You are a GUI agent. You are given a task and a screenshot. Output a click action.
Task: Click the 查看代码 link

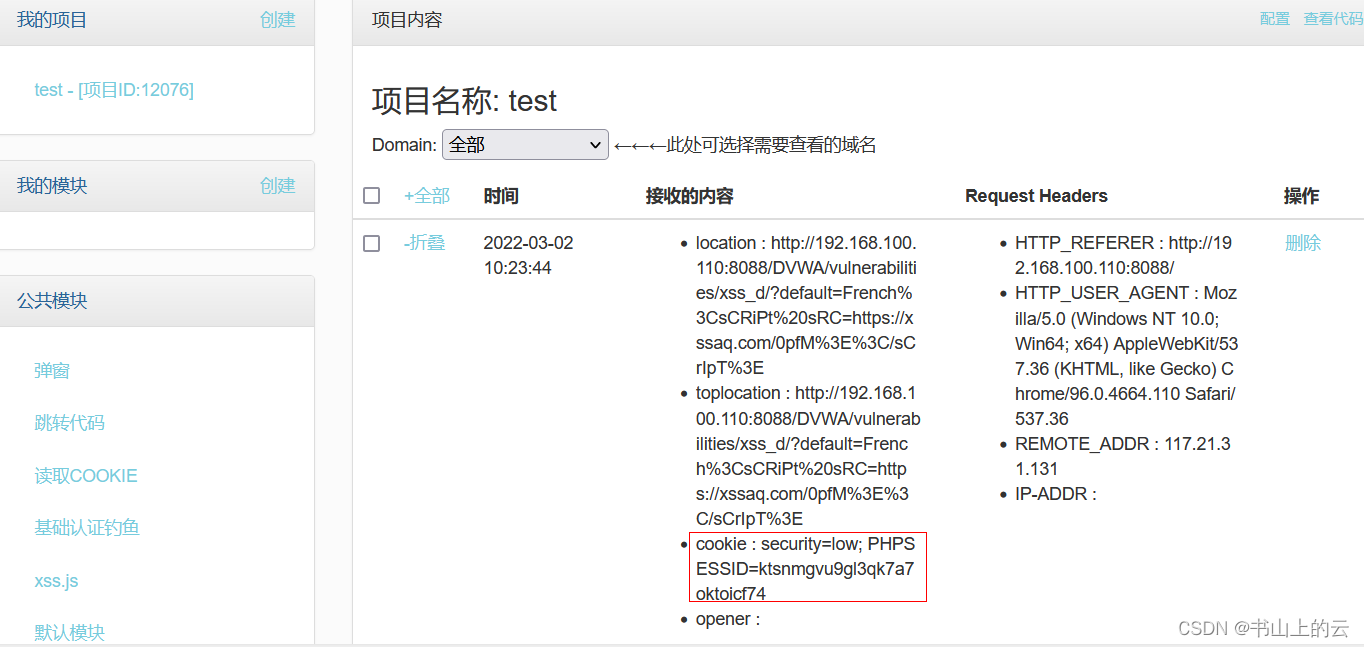click(1333, 19)
